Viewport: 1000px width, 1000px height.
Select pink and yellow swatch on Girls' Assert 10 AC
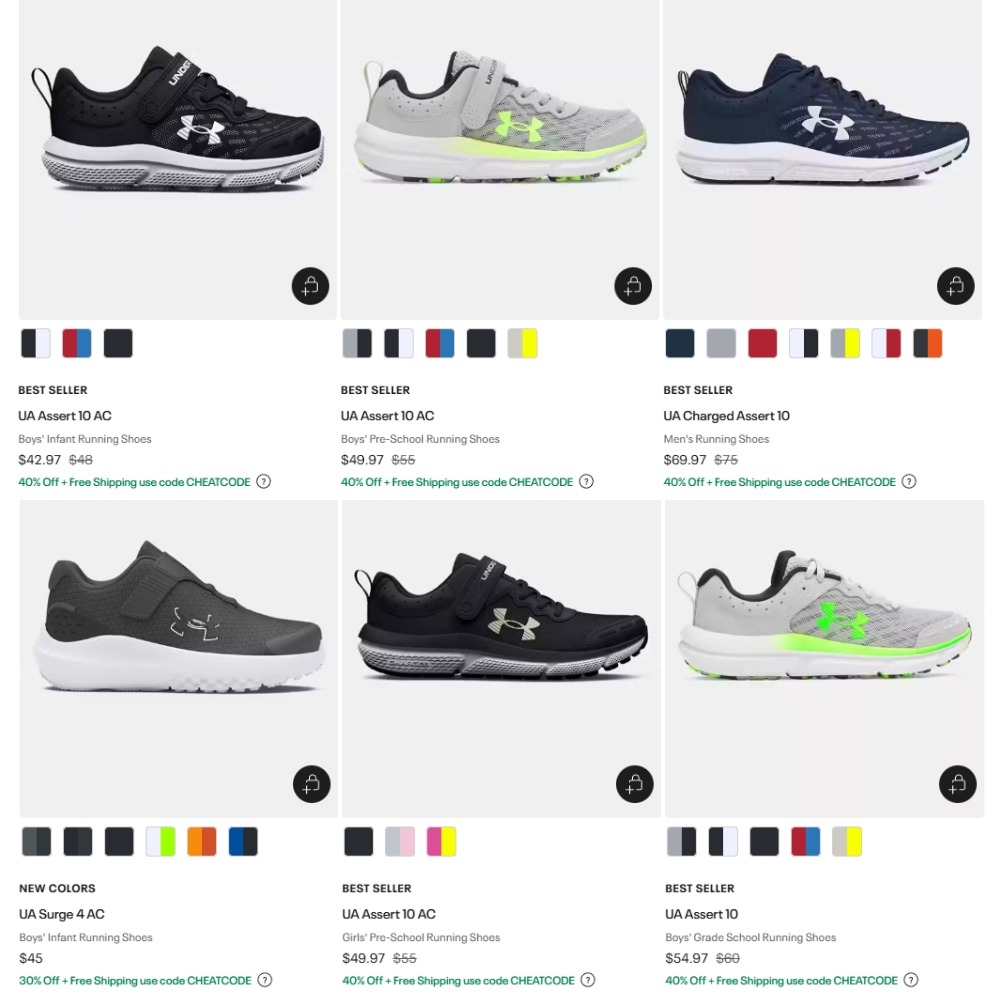coord(441,841)
